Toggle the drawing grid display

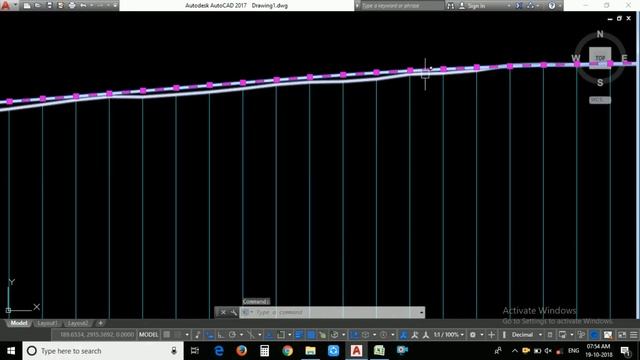(x=167, y=335)
